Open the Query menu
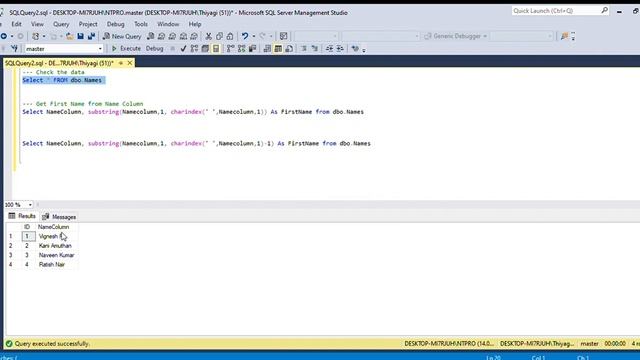The height and width of the screenshot is (360, 640). click(61, 24)
